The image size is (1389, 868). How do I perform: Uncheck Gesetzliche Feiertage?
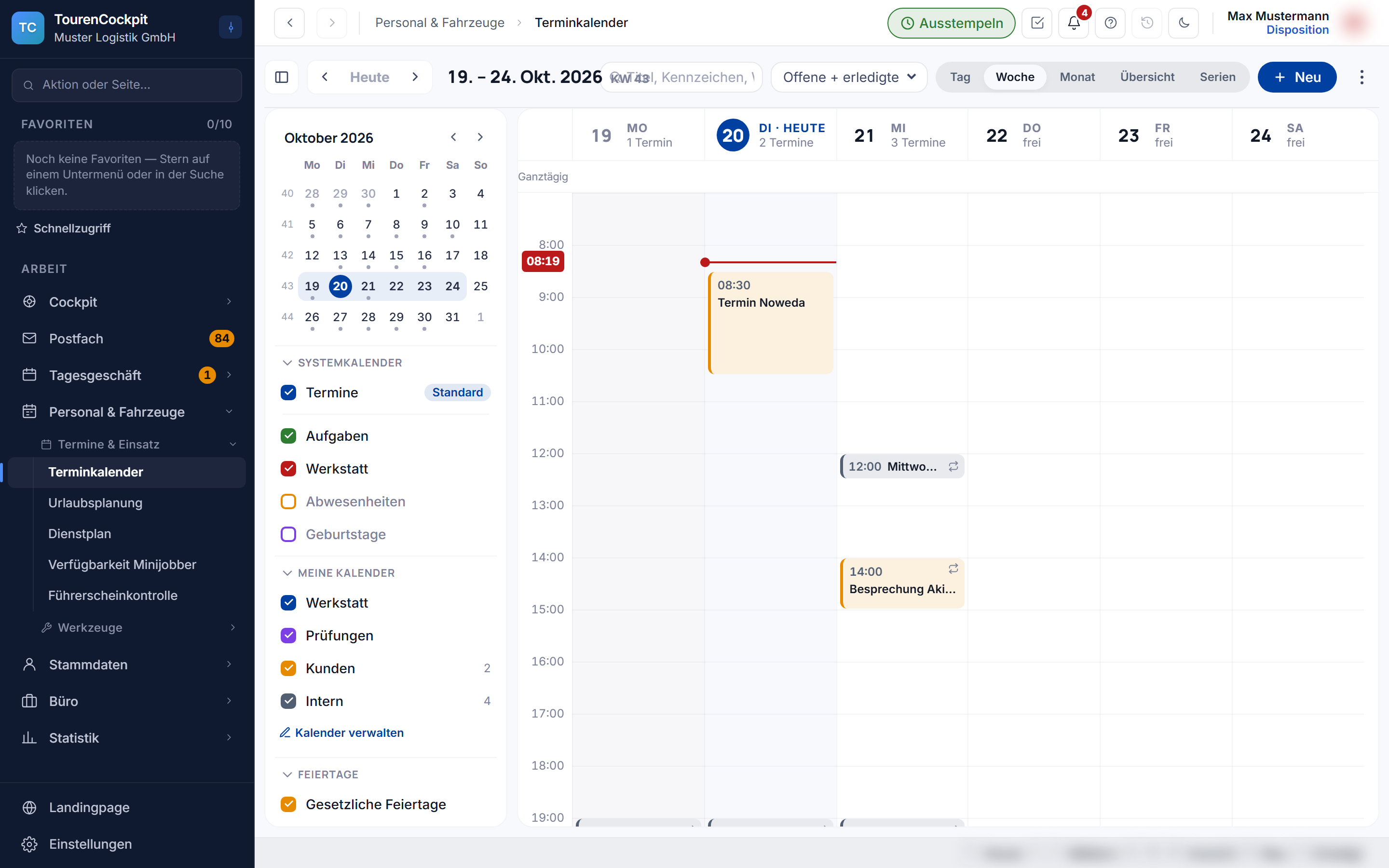click(289, 804)
